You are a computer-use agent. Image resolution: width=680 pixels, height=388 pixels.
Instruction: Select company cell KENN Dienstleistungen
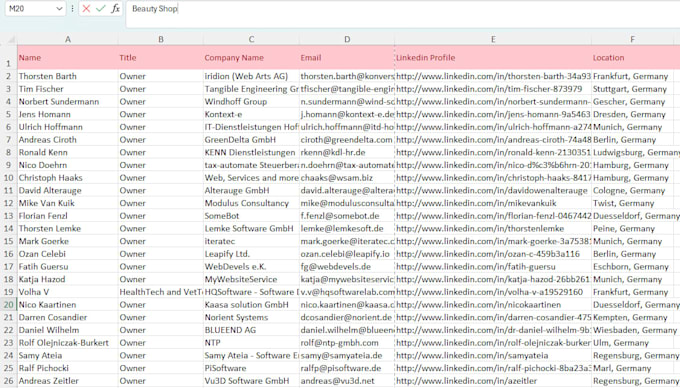click(251, 153)
